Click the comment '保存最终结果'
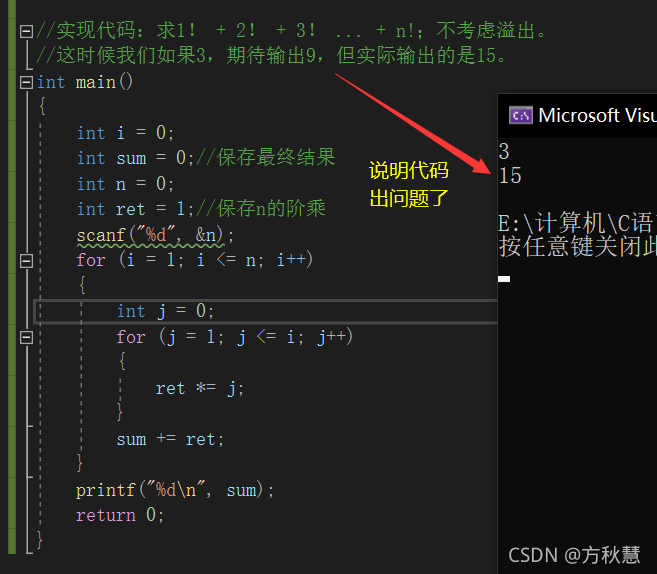This screenshot has width=657, height=574. click(x=266, y=158)
